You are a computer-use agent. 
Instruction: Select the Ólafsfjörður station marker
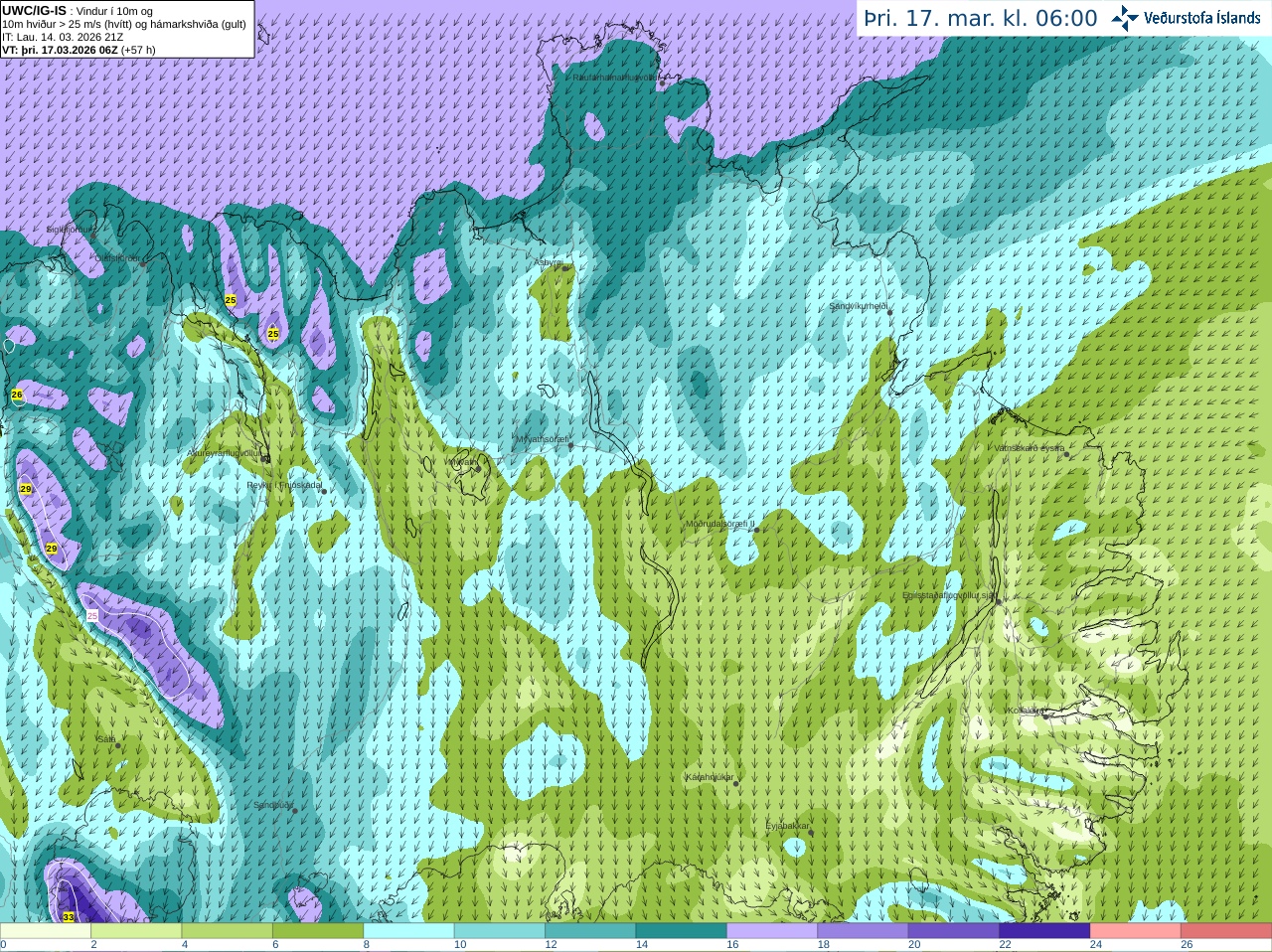click(x=143, y=264)
